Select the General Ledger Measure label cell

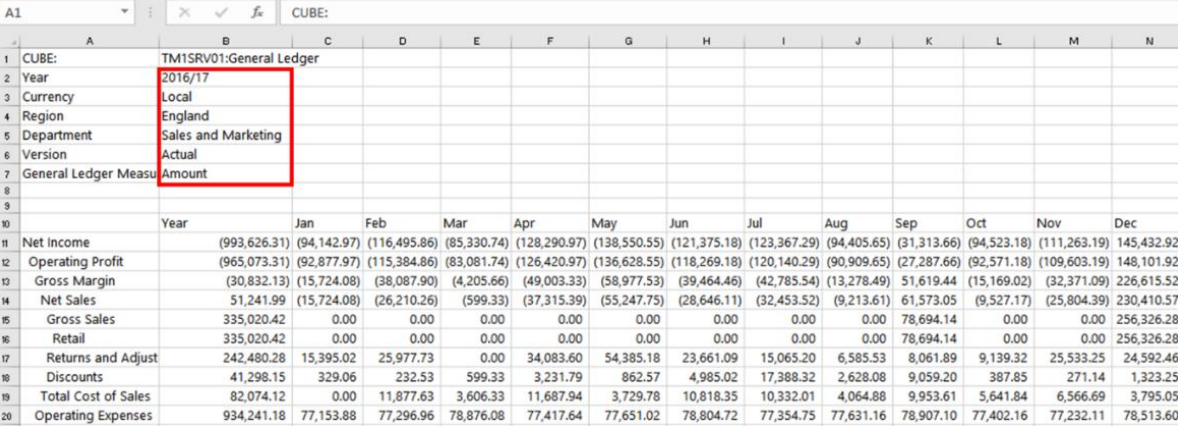coord(89,174)
